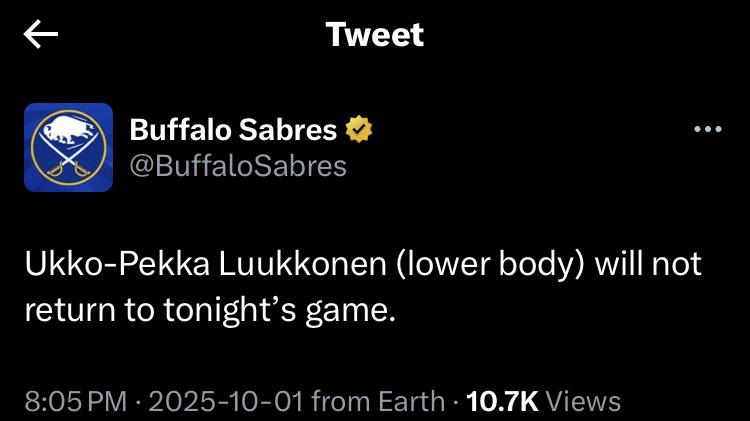
Task: Select the 2025-10-01 date
Action: pos(226,402)
